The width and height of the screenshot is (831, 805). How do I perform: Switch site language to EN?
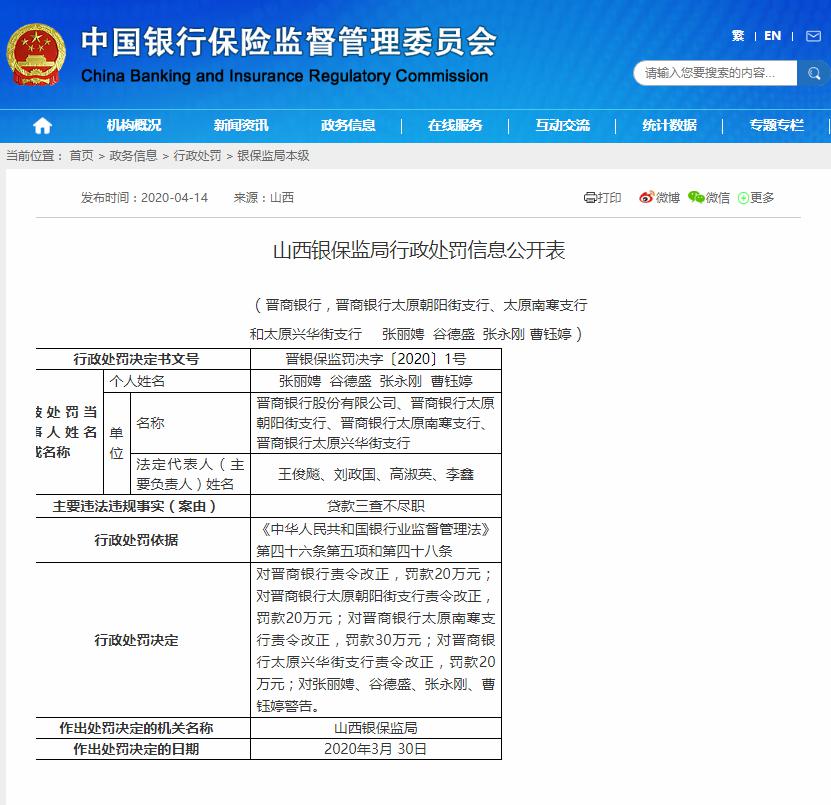click(772, 36)
